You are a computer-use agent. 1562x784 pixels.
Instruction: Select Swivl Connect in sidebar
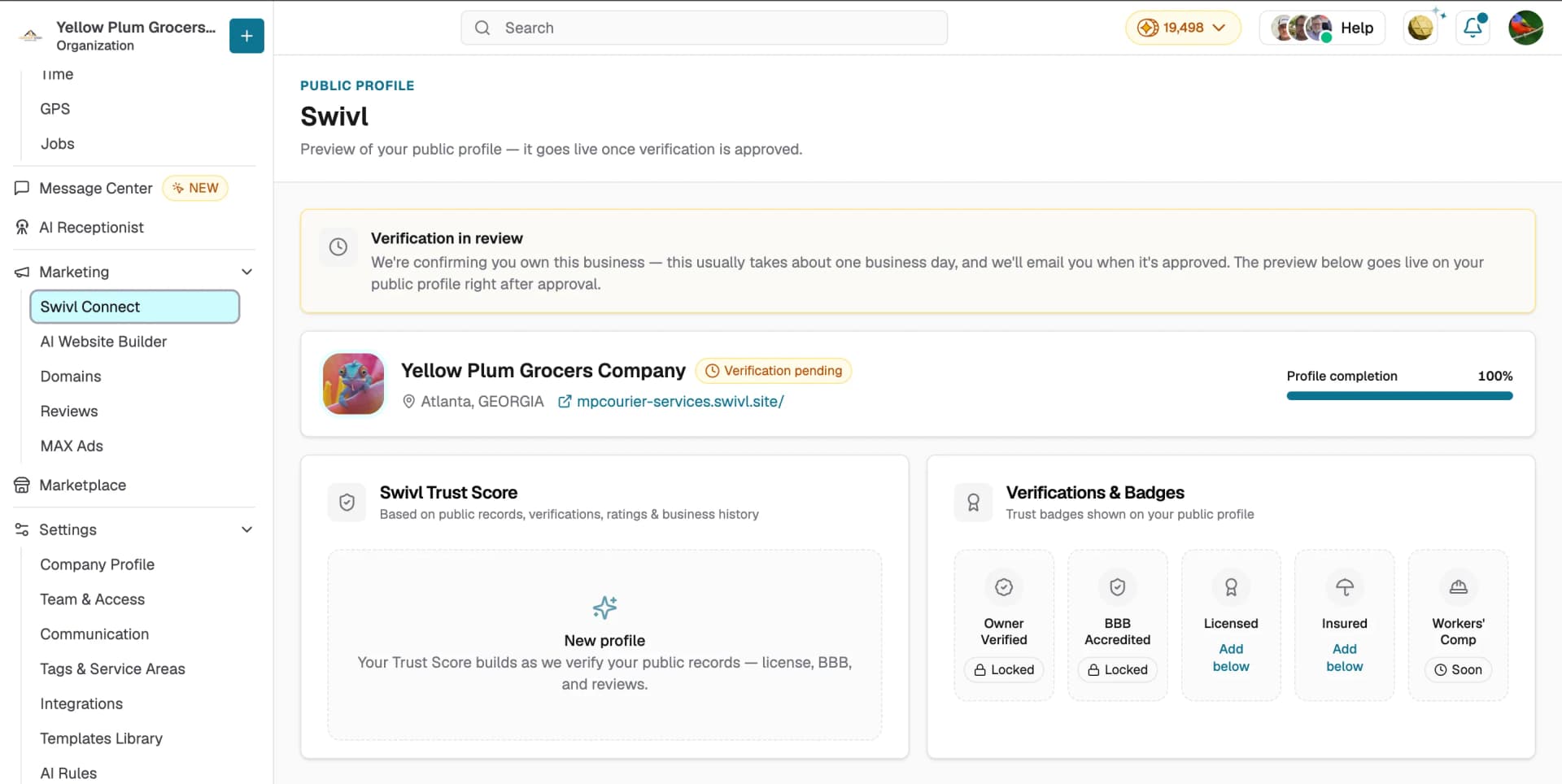134,307
